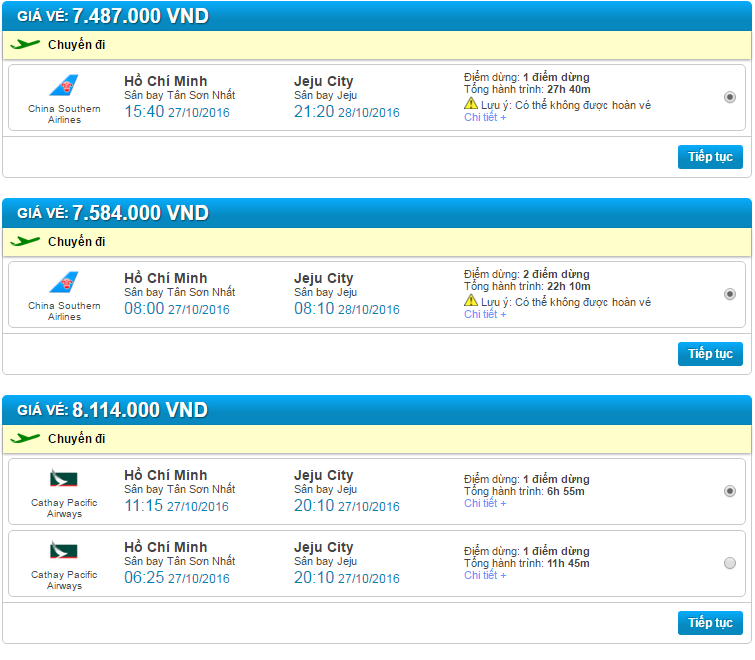This screenshot has width=755, height=660.
Task: Click the green plane icon in 7.487.000 VND section
Action: pos(25,45)
